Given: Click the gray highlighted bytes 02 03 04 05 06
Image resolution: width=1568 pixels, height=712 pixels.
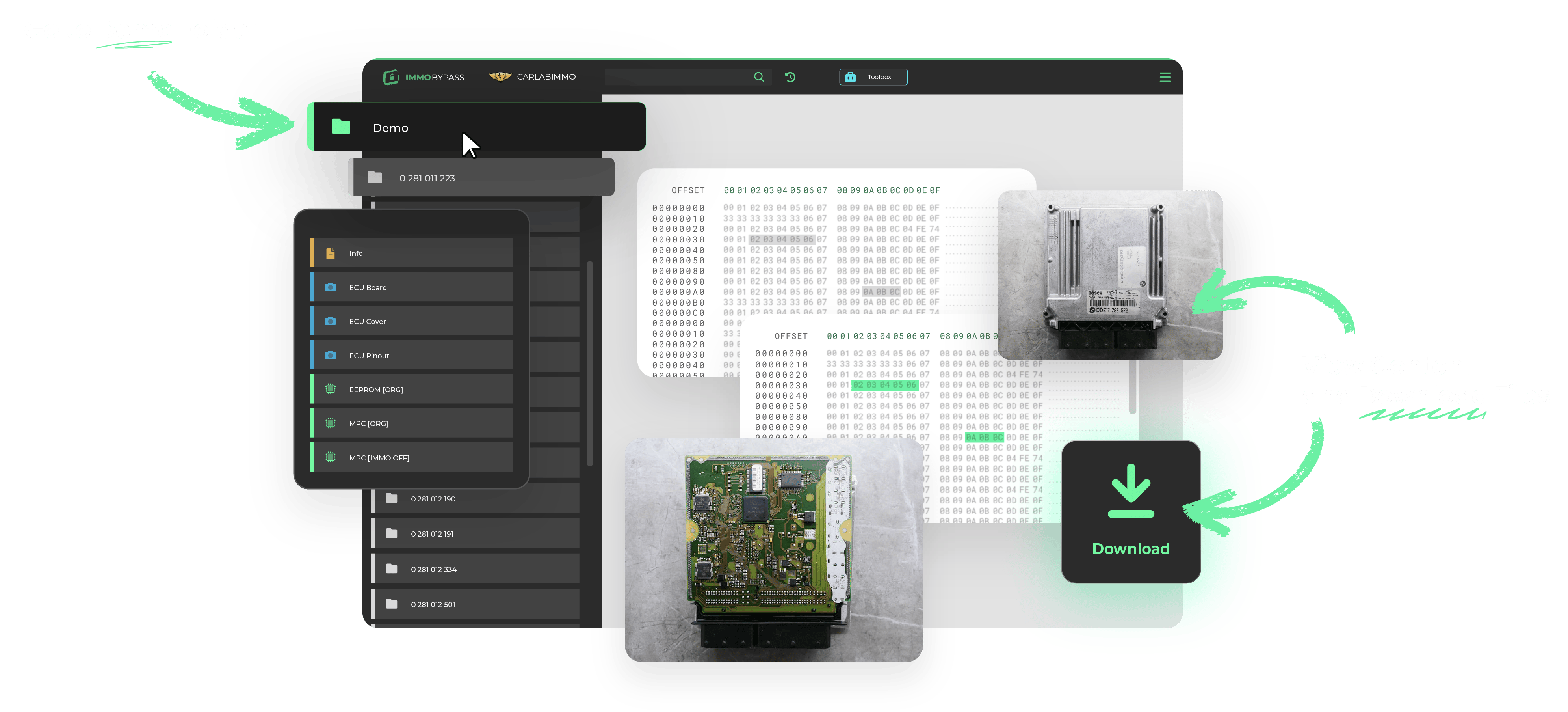Looking at the screenshot, I should (782, 239).
